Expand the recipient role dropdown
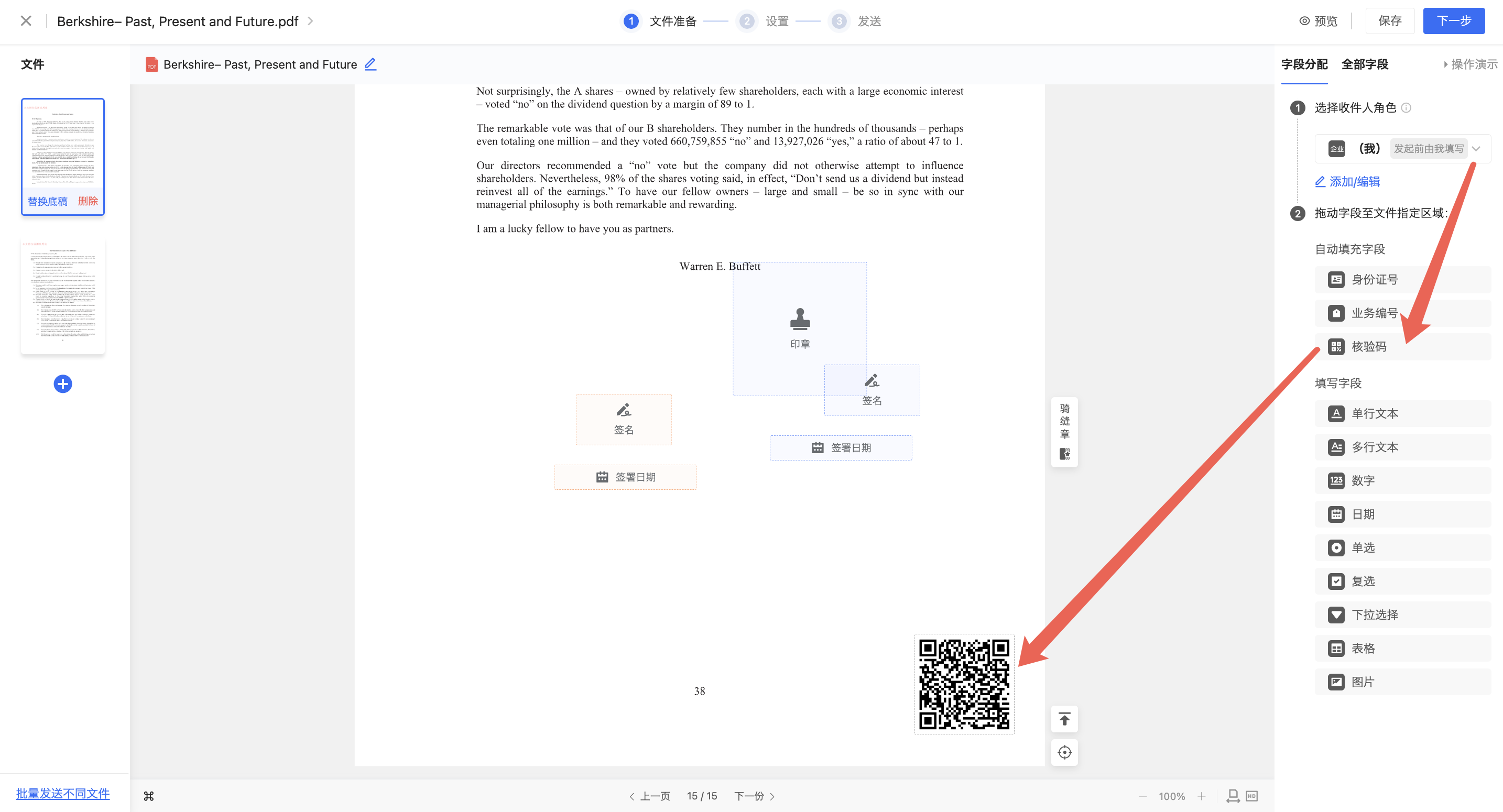The width and height of the screenshot is (1503, 812). (1476, 149)
